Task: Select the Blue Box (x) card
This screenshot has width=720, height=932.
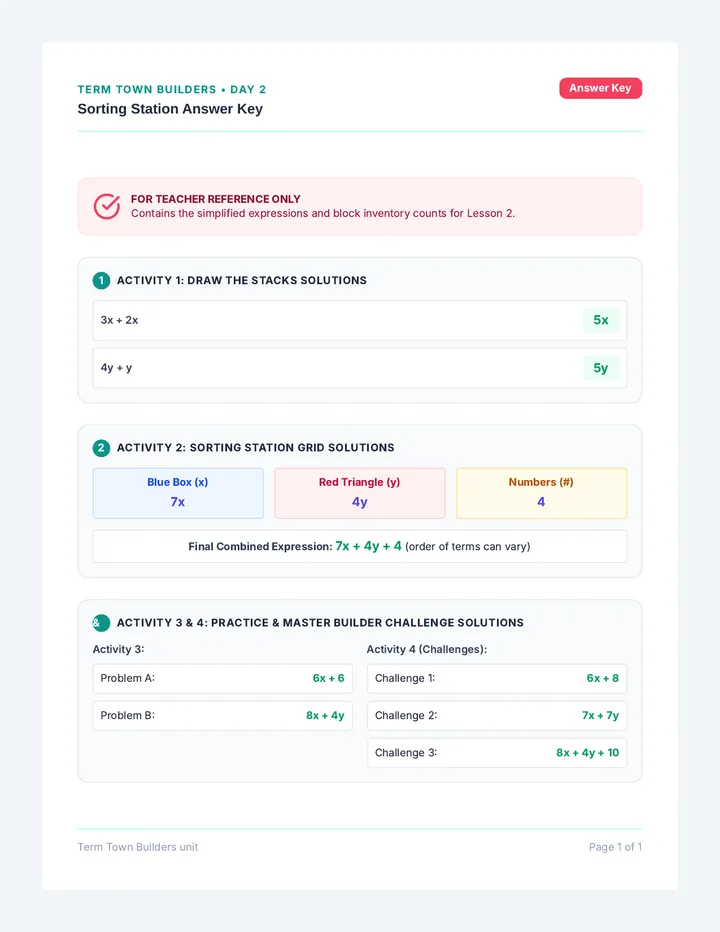Action: point(178,493)
